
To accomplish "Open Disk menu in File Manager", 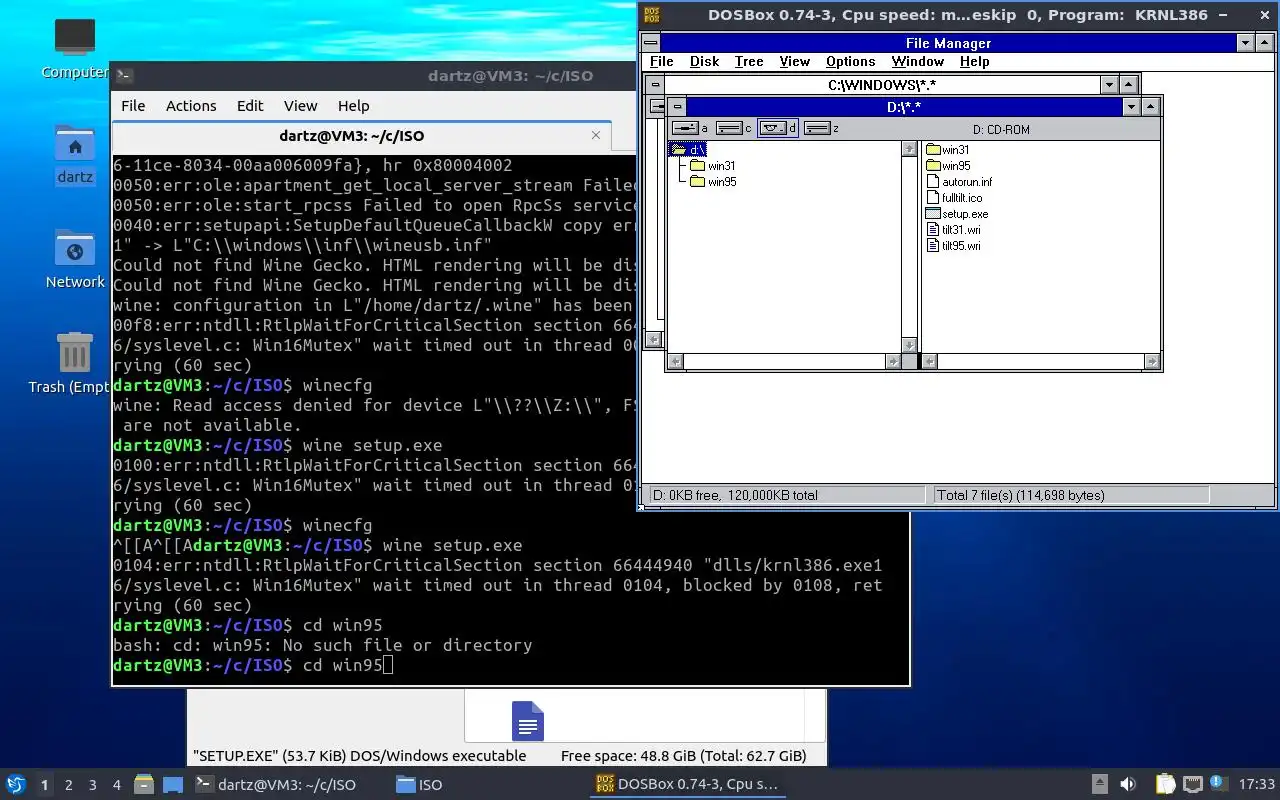I will [704, 61].
